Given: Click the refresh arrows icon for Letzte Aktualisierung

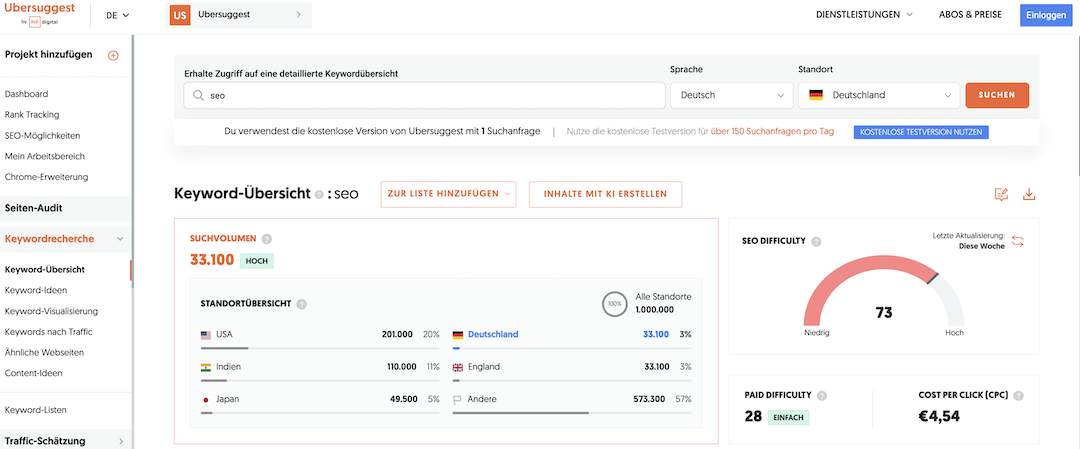Looking at the screenshot, I should click(1018, 241).
